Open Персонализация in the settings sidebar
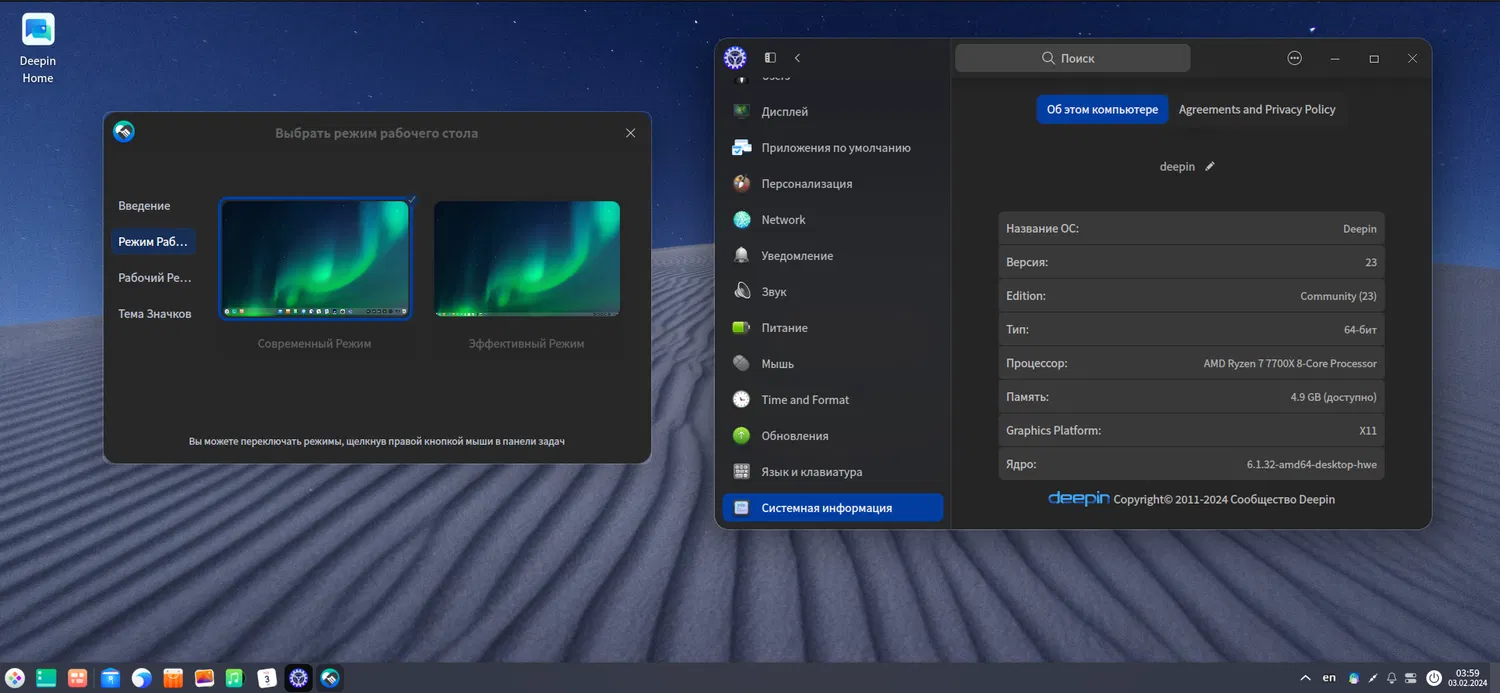1500x693 pixels. point(806,184)
